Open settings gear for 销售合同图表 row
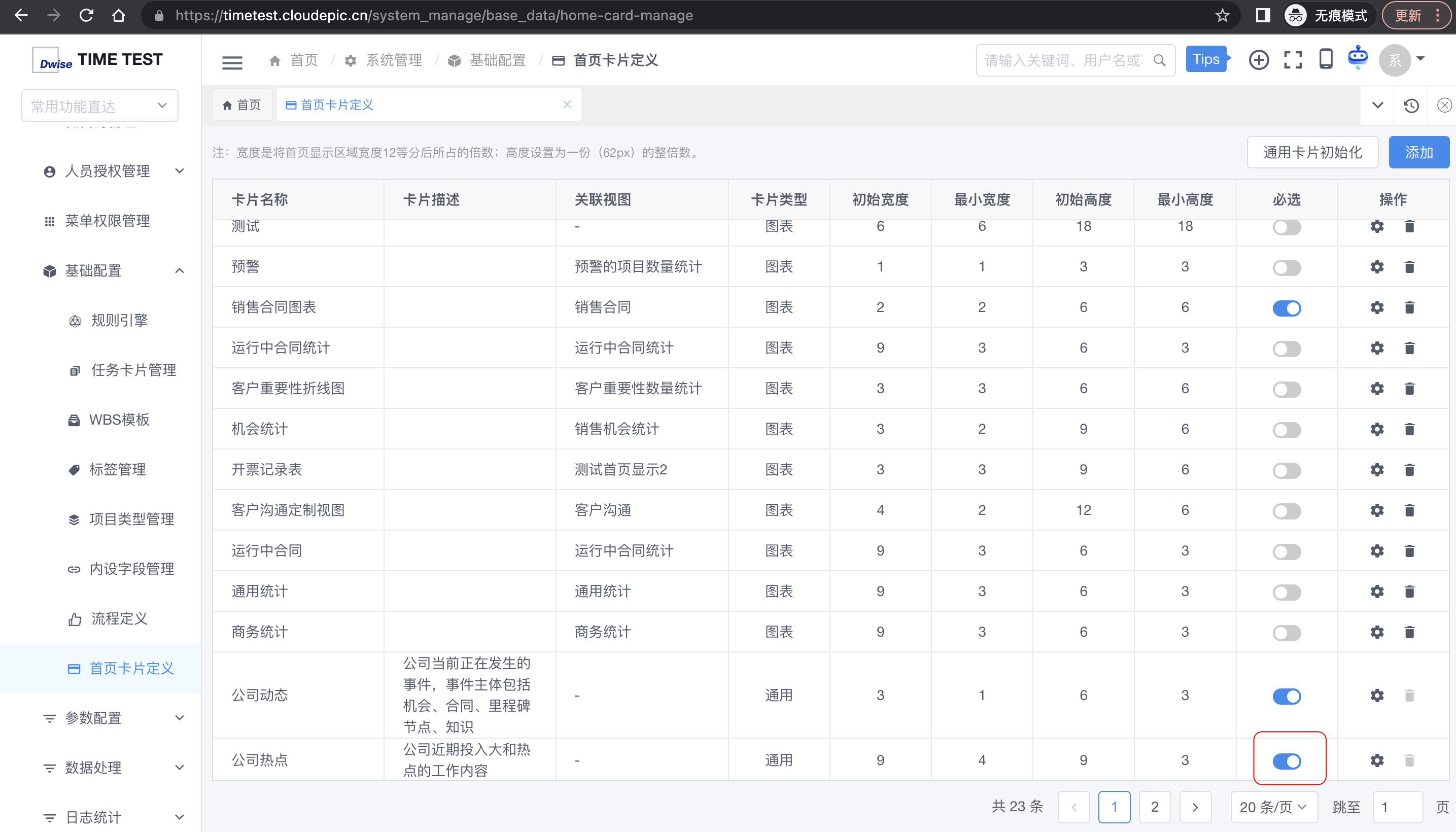This screenshot has width=1456, height=832. click(x=1376, y=308)
